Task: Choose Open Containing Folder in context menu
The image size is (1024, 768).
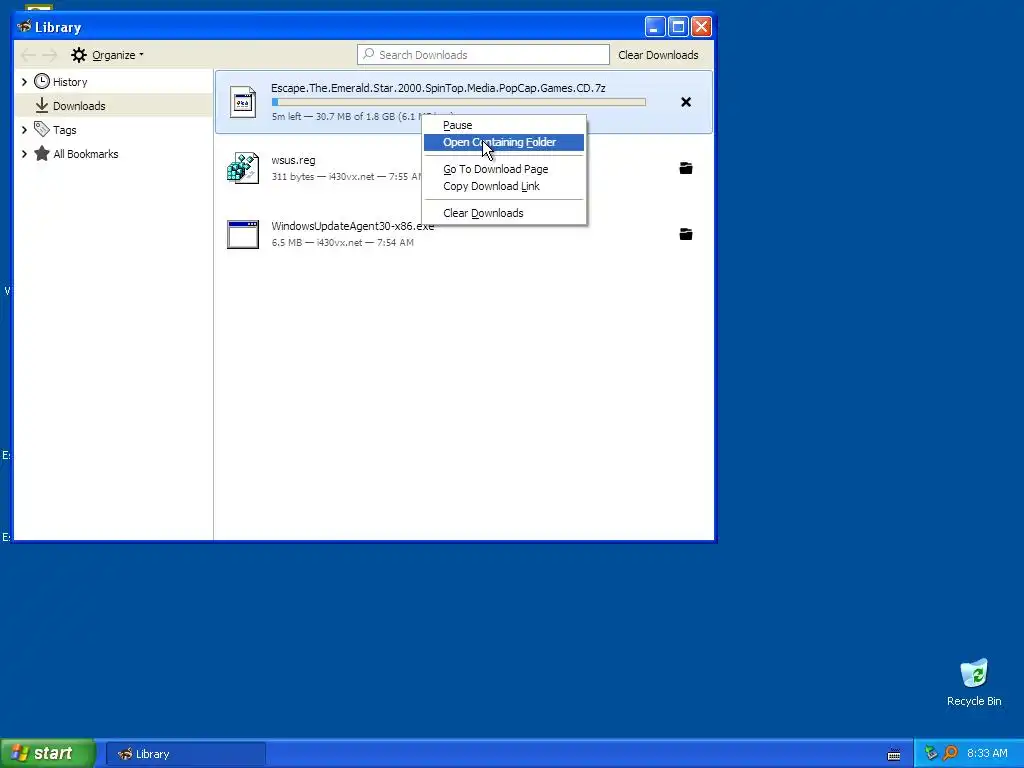Action: click(504, 142)
